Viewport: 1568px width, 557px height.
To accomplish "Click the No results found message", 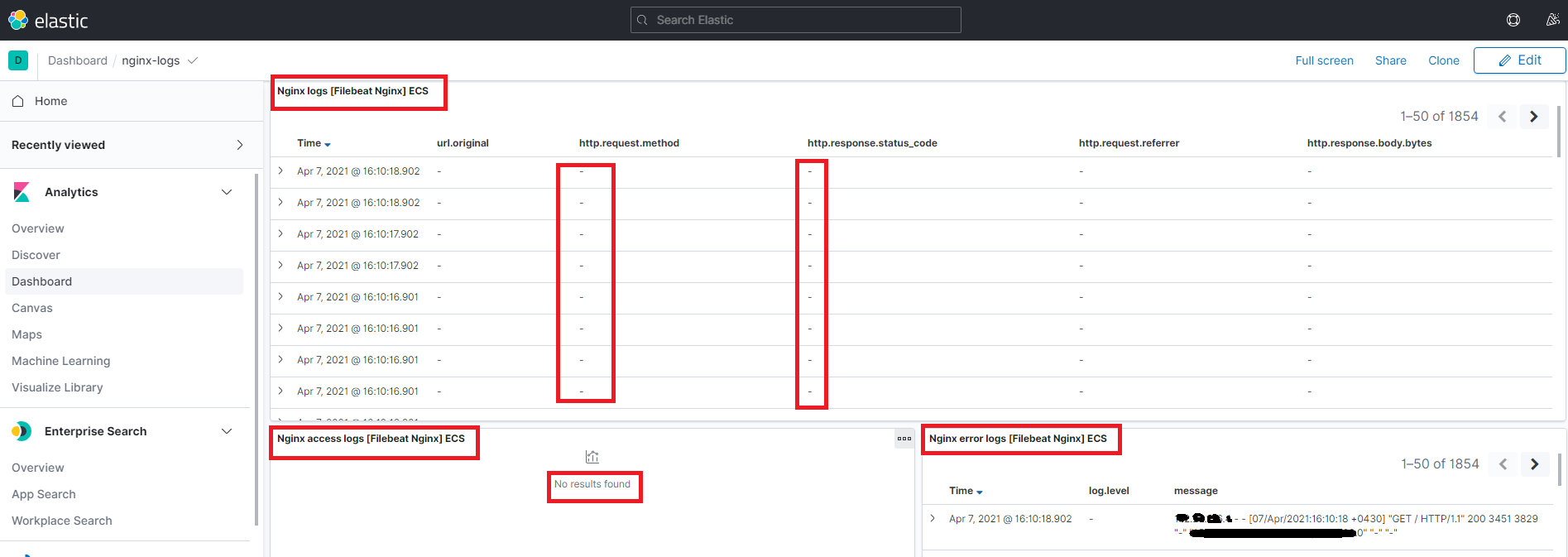I will click(592, 484).
